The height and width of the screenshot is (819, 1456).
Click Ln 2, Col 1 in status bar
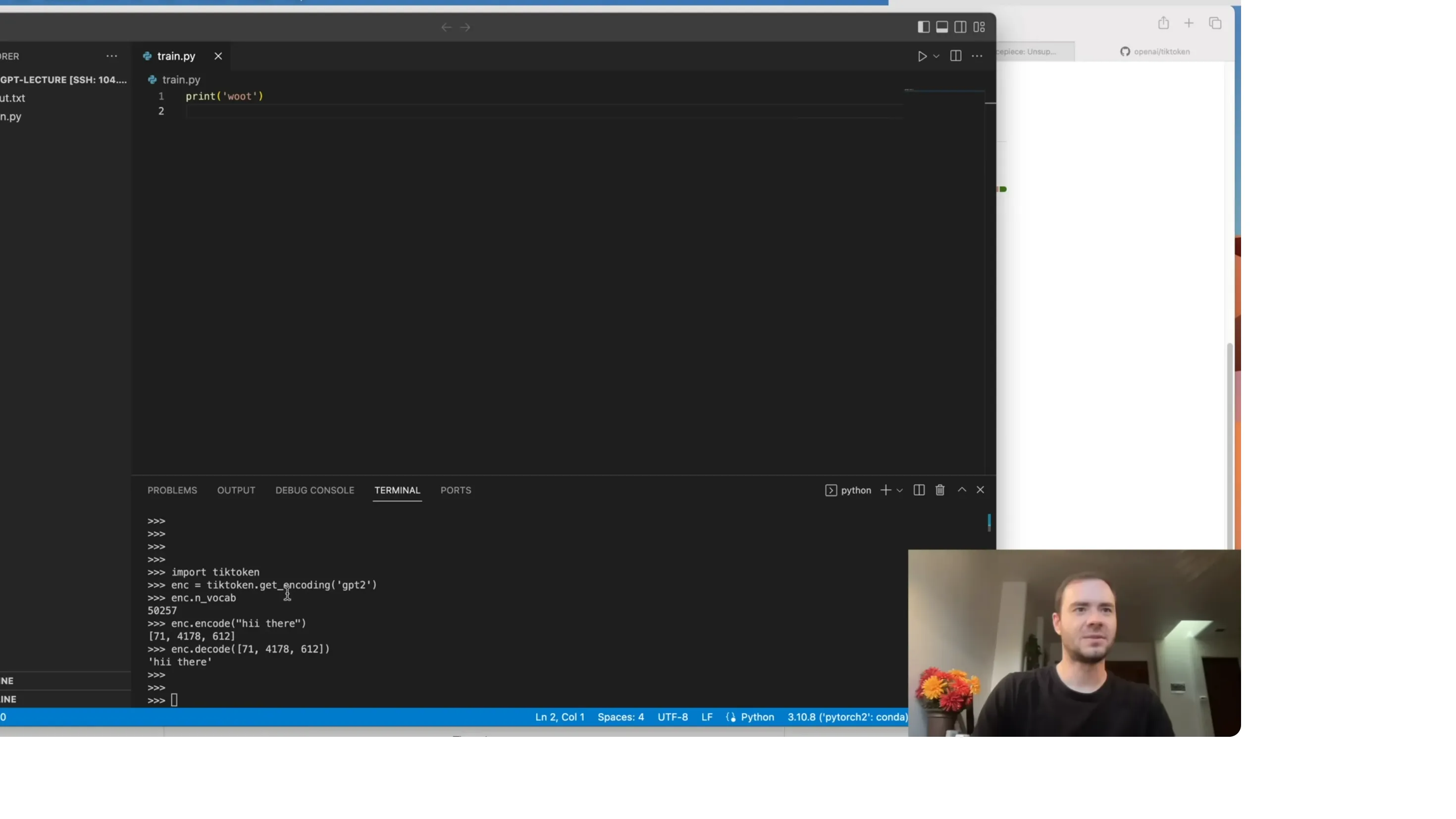[x=560, y=717]
